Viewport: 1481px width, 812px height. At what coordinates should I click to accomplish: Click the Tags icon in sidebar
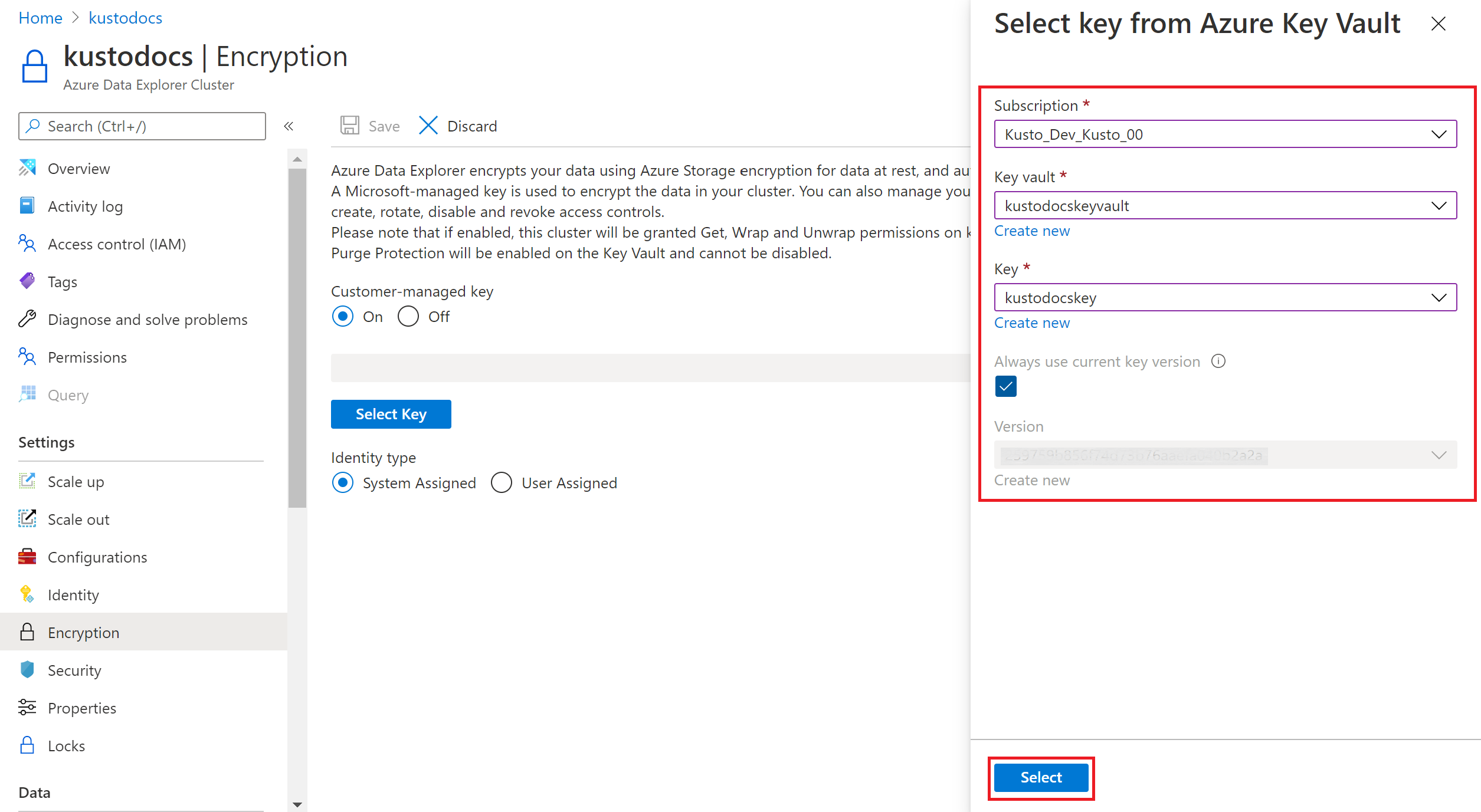(27, 282)
